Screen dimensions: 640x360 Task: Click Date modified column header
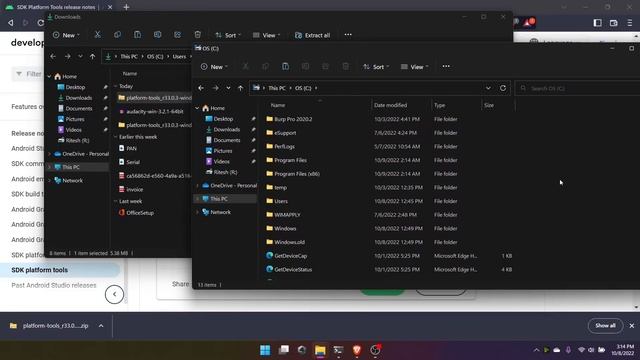(391, 105)
